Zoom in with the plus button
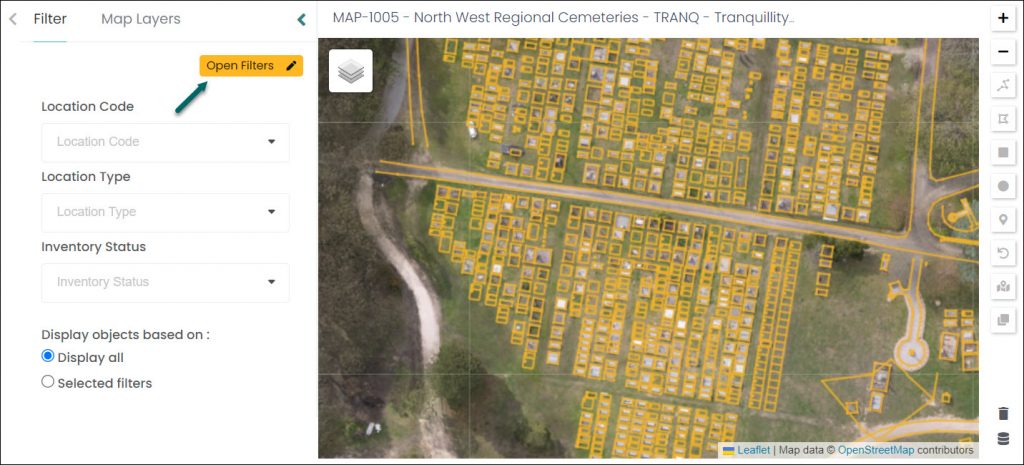This screenshot has width=1024, height=465. pyautogui.click(x=1003, y=18)
